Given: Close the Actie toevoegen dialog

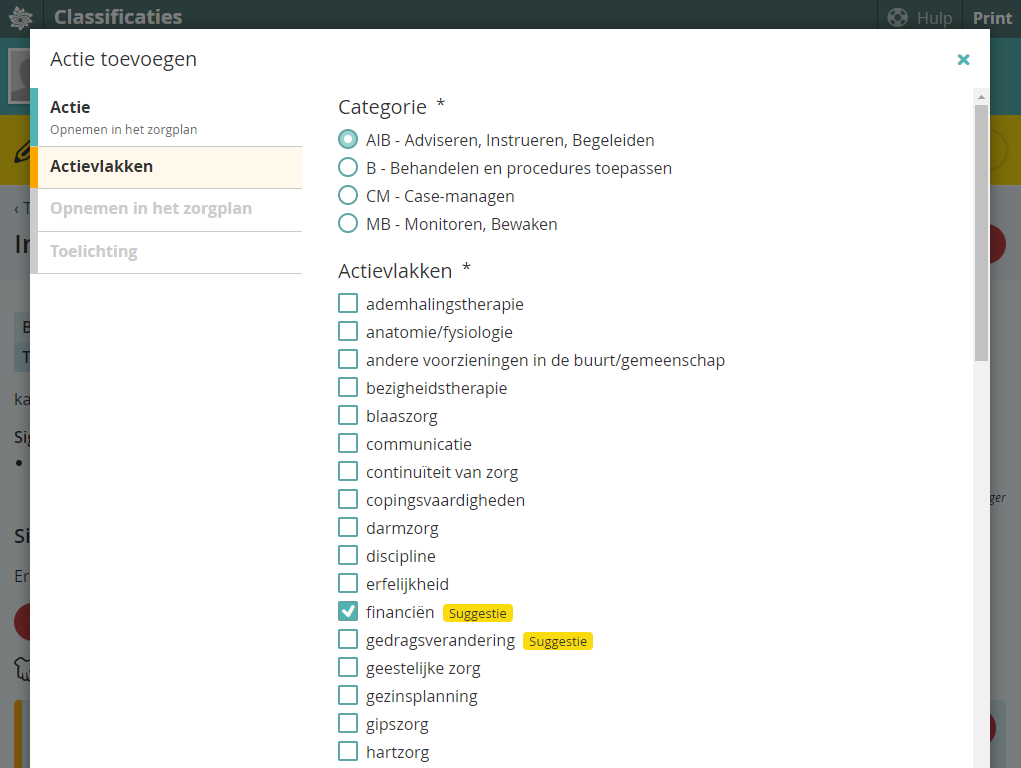Looking at the screenshot, I should pos(963,60).
